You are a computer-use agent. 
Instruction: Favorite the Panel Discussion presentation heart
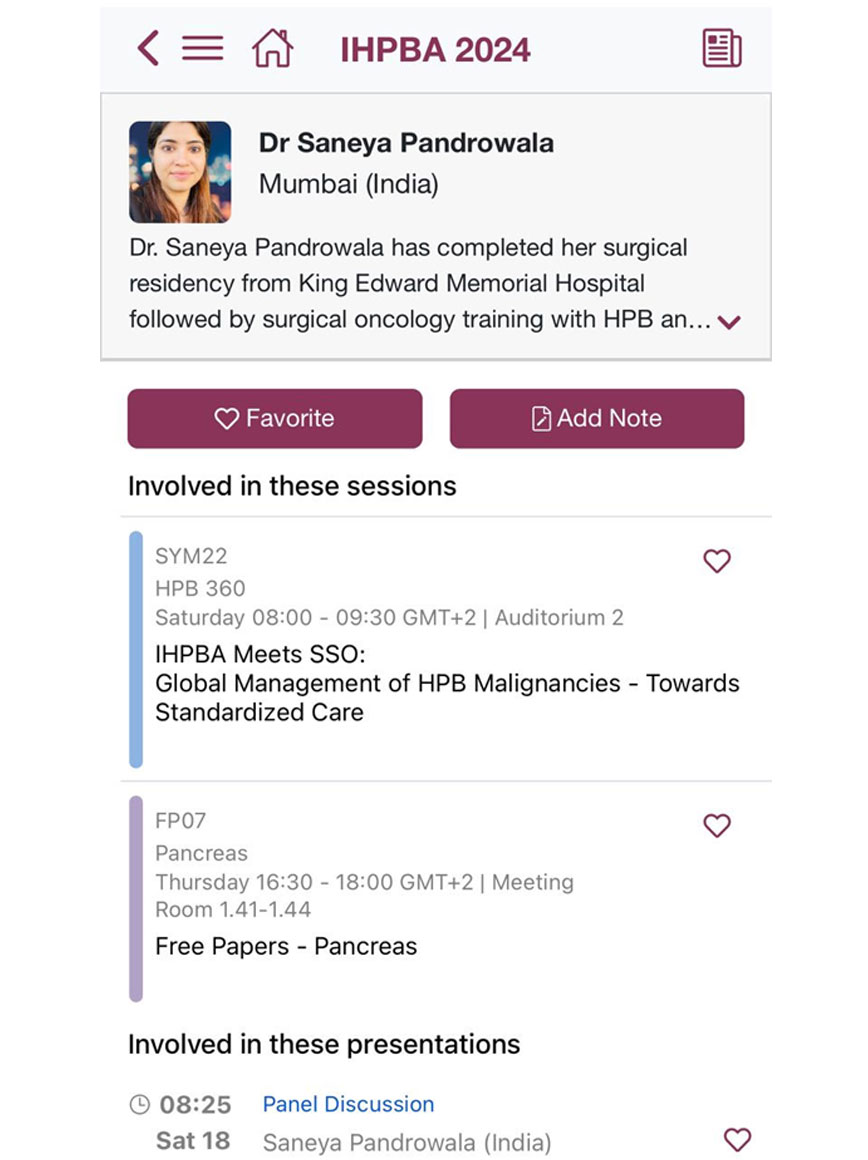pyautogui.click(x=737, y=1139)
